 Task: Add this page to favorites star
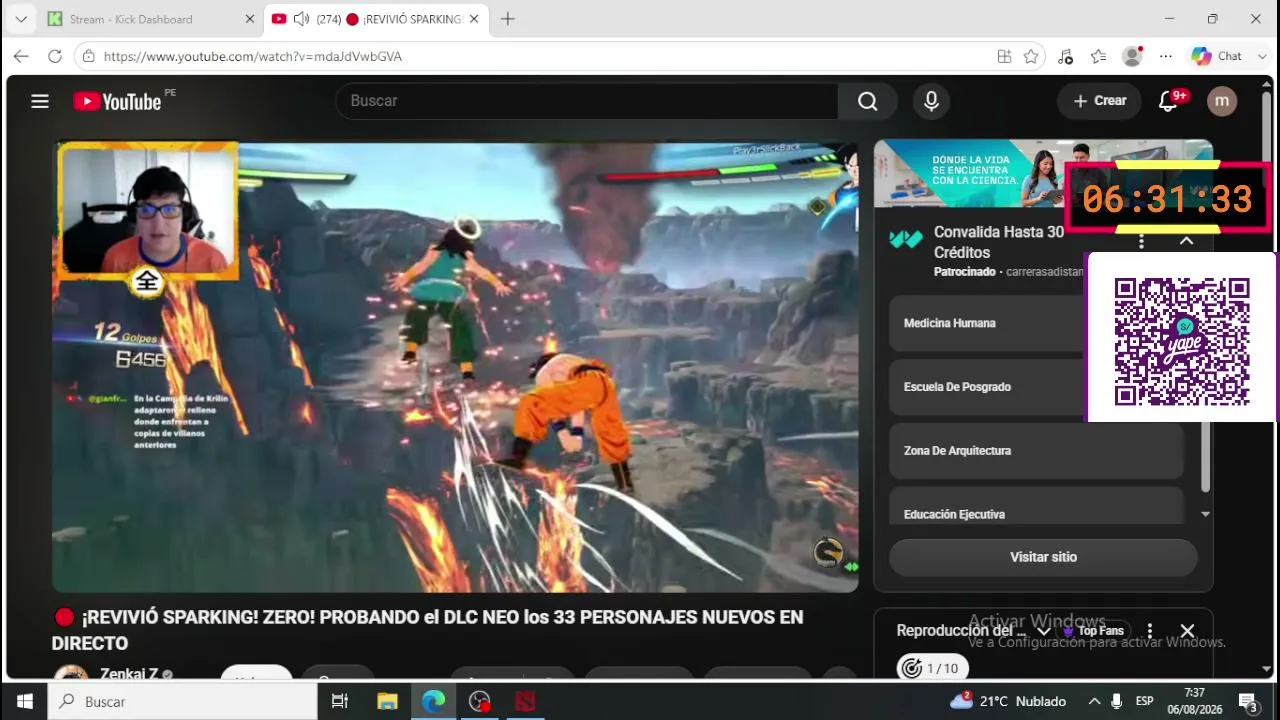(1031, 57)
